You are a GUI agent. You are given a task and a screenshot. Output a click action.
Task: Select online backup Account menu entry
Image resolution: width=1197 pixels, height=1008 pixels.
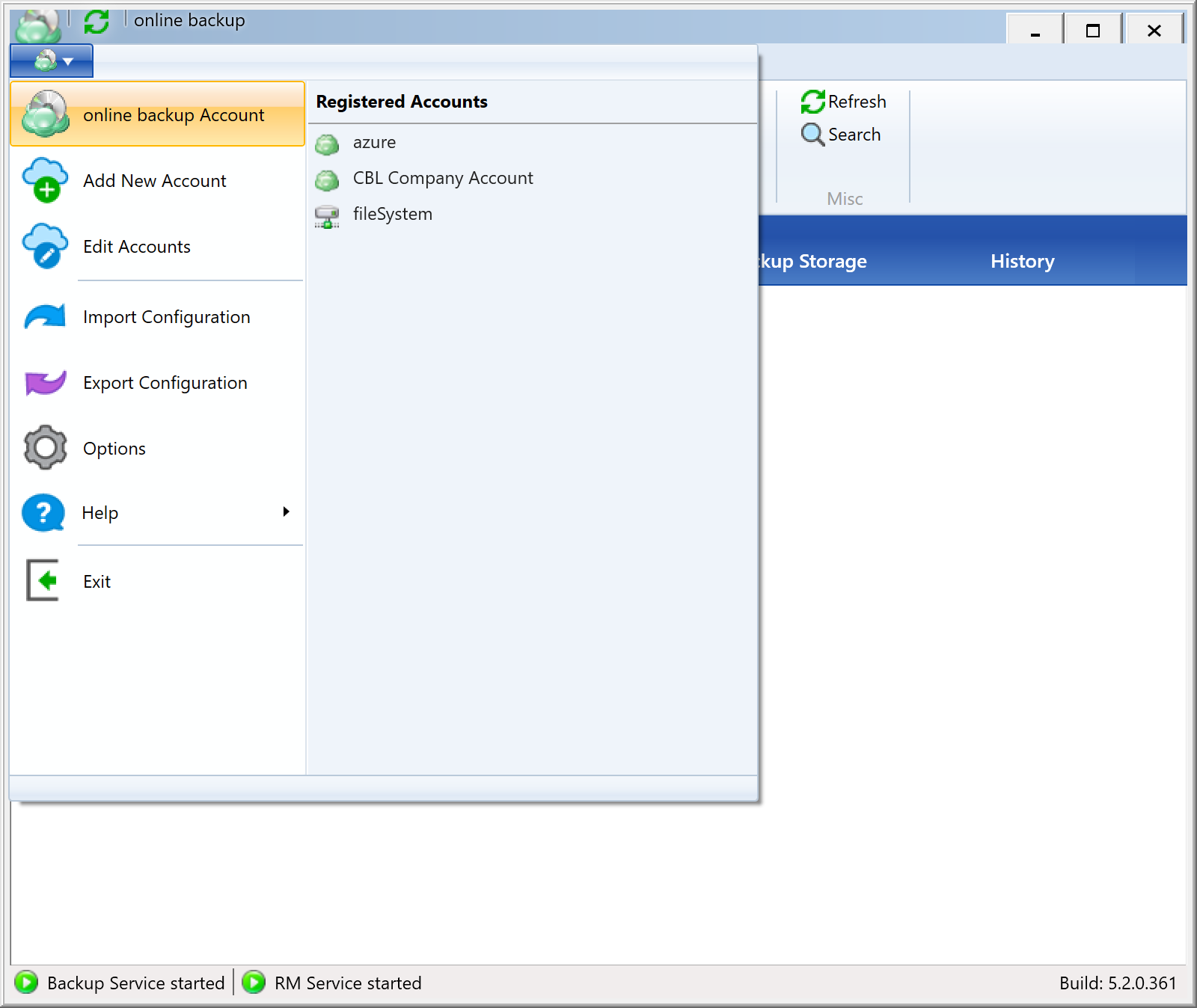click(158, 114)
